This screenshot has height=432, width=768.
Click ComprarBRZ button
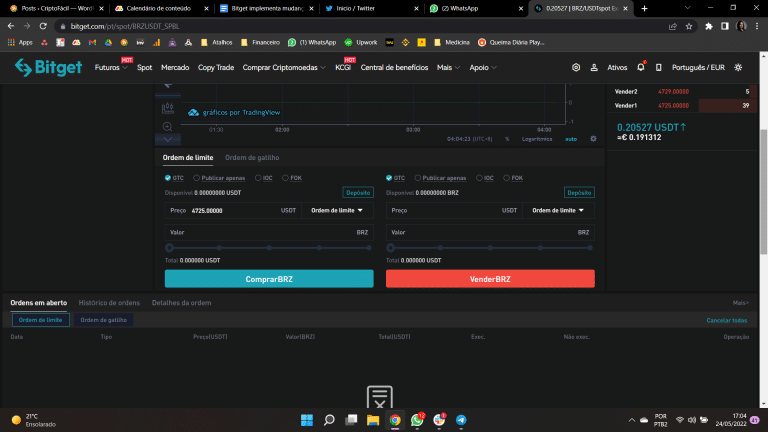269,279
